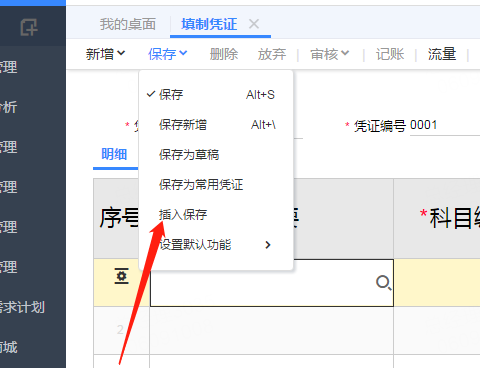Viewport: 480px width, 368px height.
Task: Choose 保存 (Alt+S) from the menu
Action: click(216, 95)
